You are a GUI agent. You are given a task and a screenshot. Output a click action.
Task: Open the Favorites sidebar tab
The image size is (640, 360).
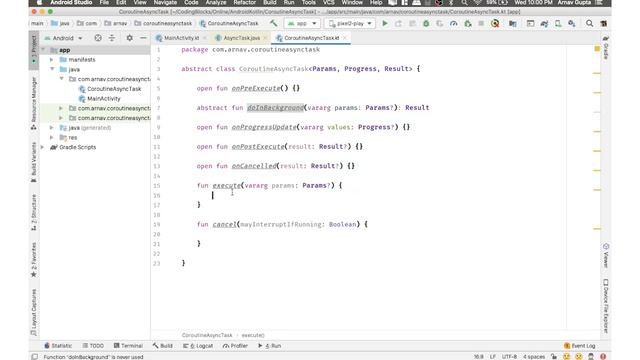34,260
